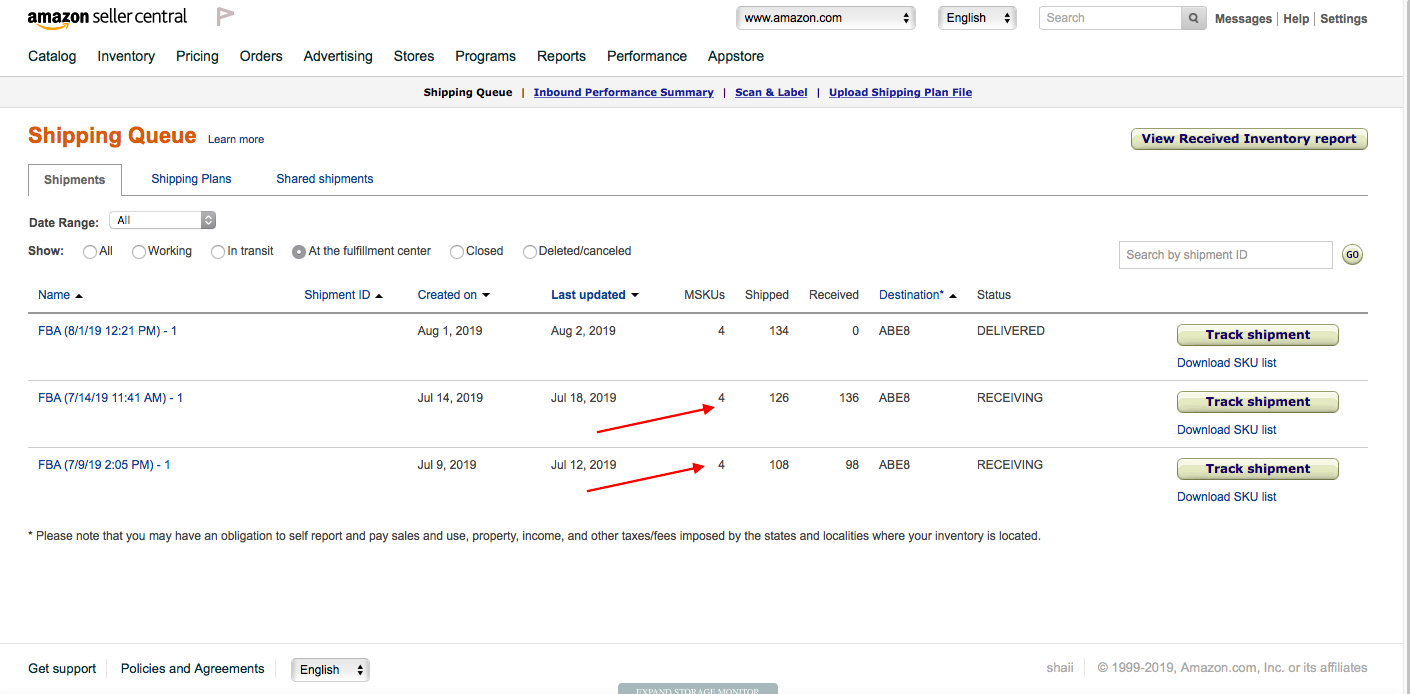The image size is (1410, 694).
Task: Click the flag icon beside the logo
Action: pos(225,17)
